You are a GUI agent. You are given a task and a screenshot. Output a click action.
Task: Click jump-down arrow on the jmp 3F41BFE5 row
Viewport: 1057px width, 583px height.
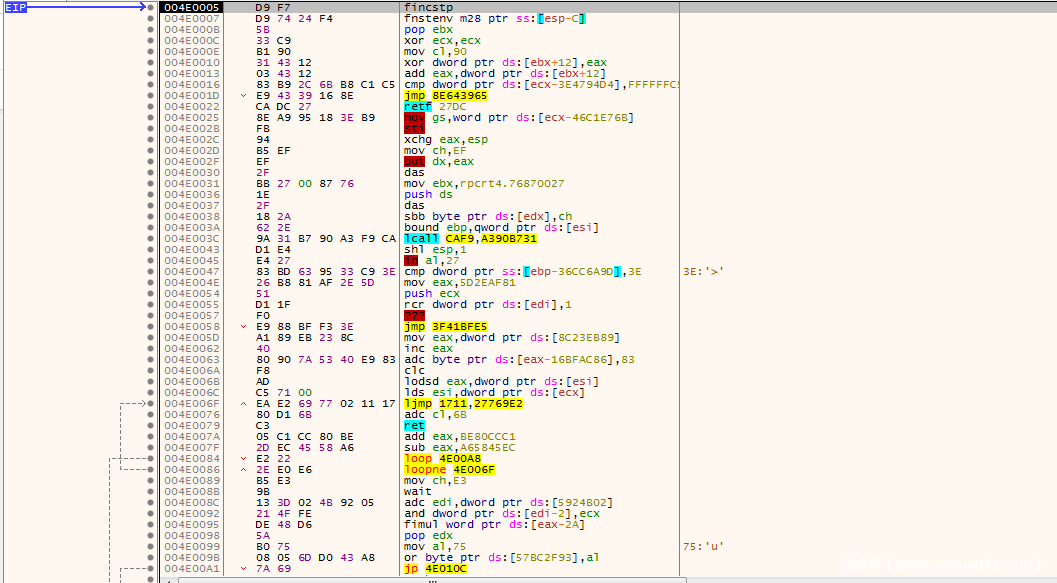click(x=246, y=326)
